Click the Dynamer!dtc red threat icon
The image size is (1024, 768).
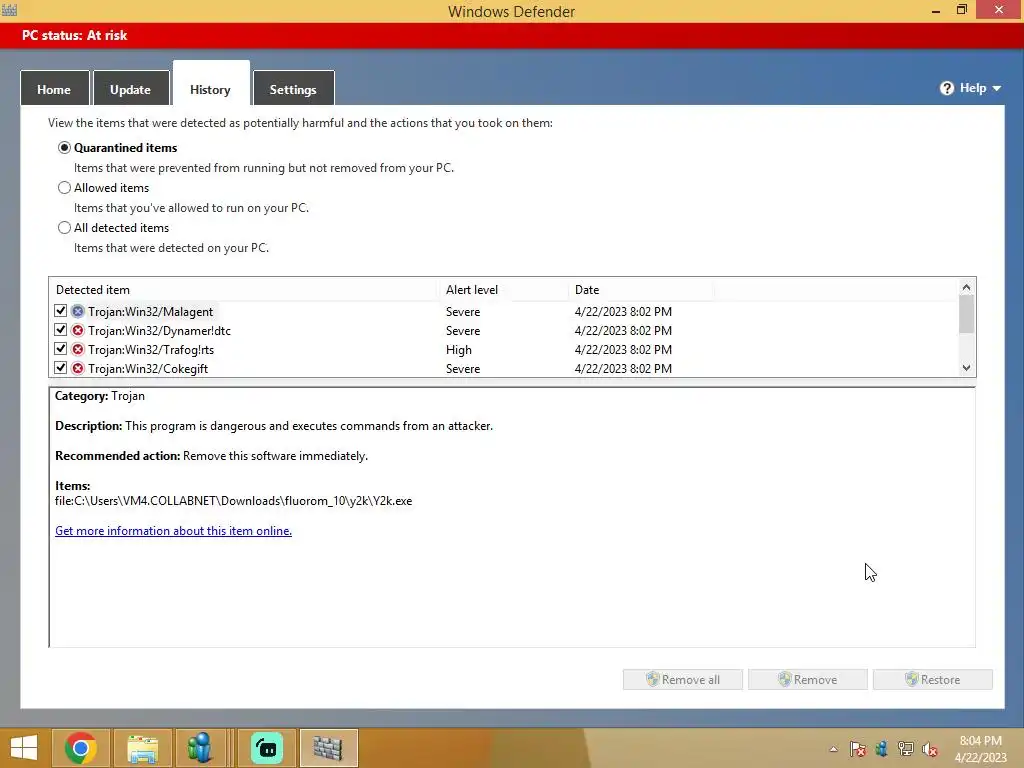tap(78, 330)
